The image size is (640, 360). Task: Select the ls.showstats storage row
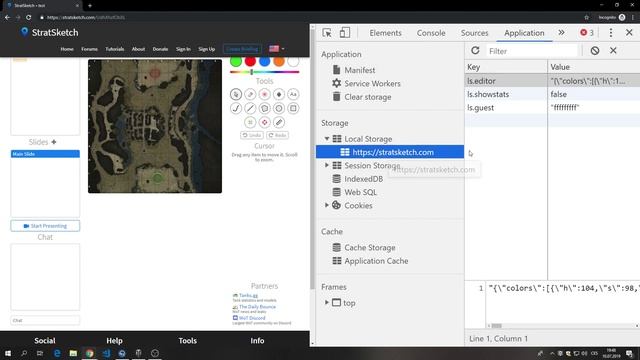pos(552,94)
